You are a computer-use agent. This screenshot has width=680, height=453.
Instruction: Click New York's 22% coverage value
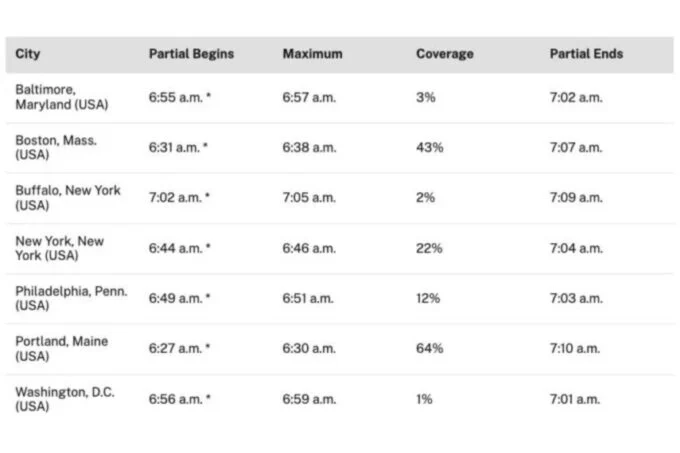(x=429, y=248)
